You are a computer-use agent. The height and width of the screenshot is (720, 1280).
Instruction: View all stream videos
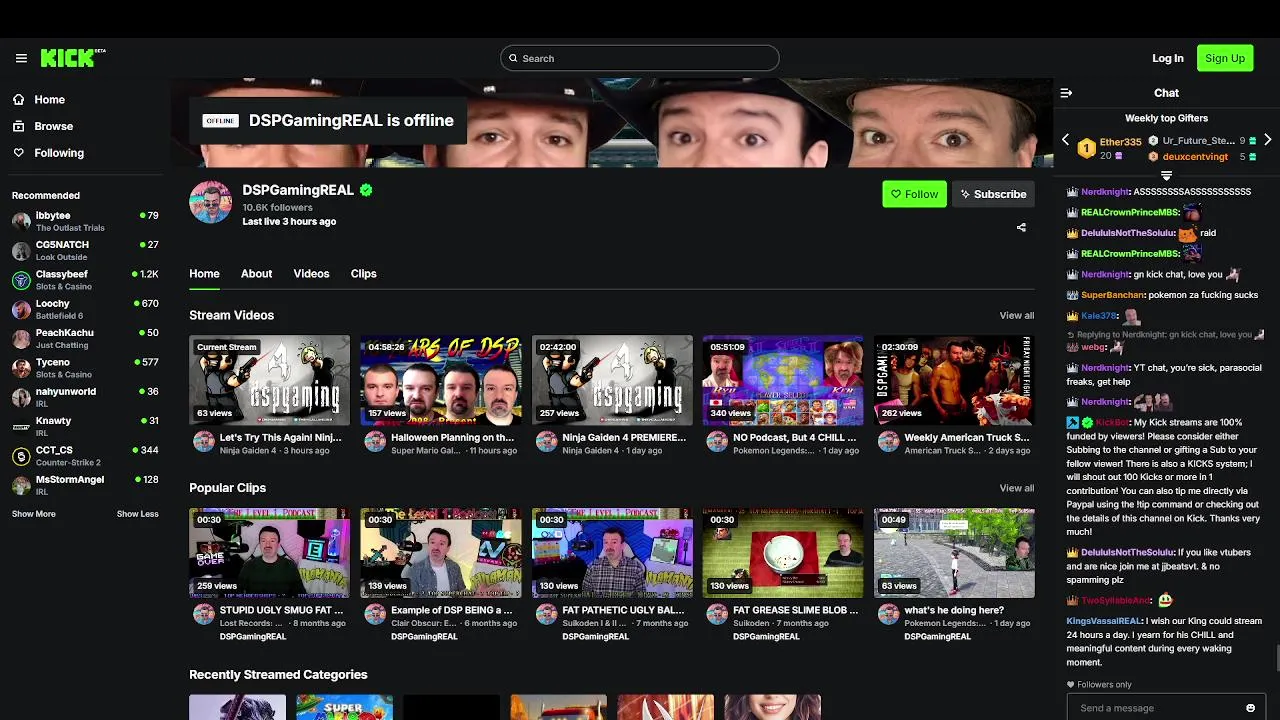[1016, 316]
